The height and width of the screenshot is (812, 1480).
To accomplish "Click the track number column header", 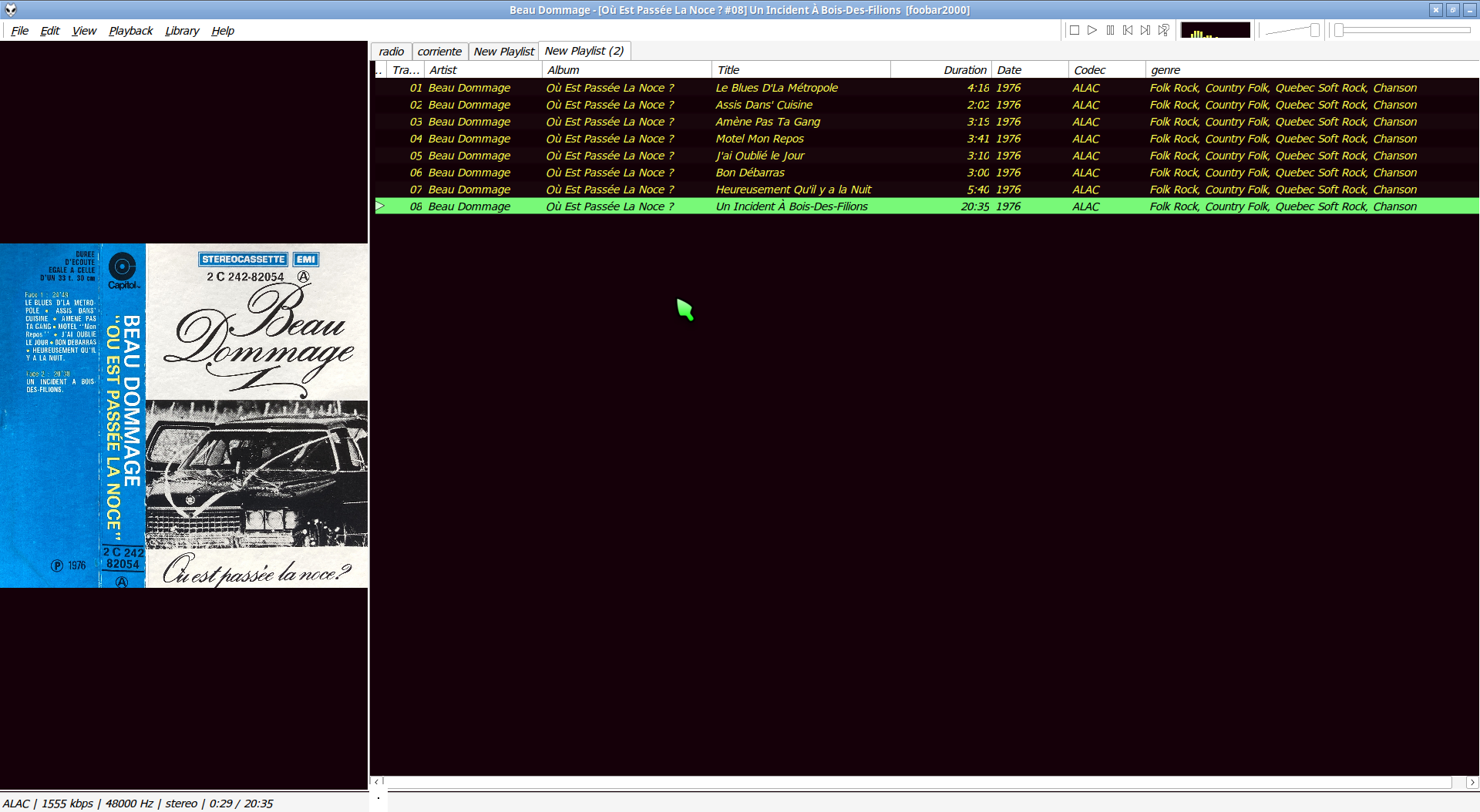I will coord(405,70).
